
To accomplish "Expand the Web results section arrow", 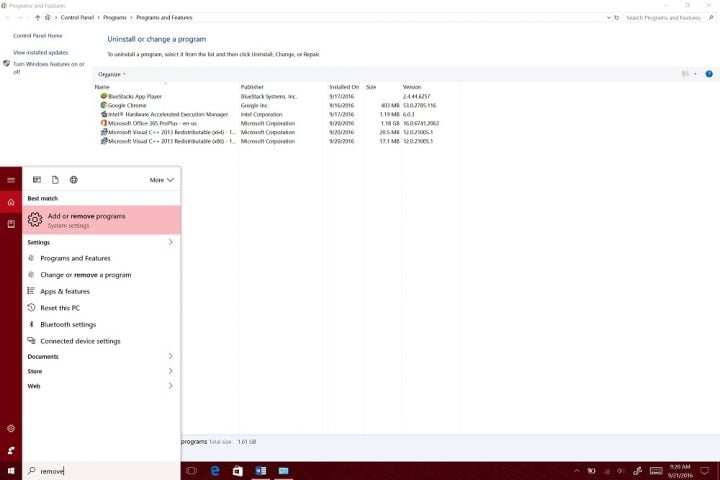I will pos(170,386).
